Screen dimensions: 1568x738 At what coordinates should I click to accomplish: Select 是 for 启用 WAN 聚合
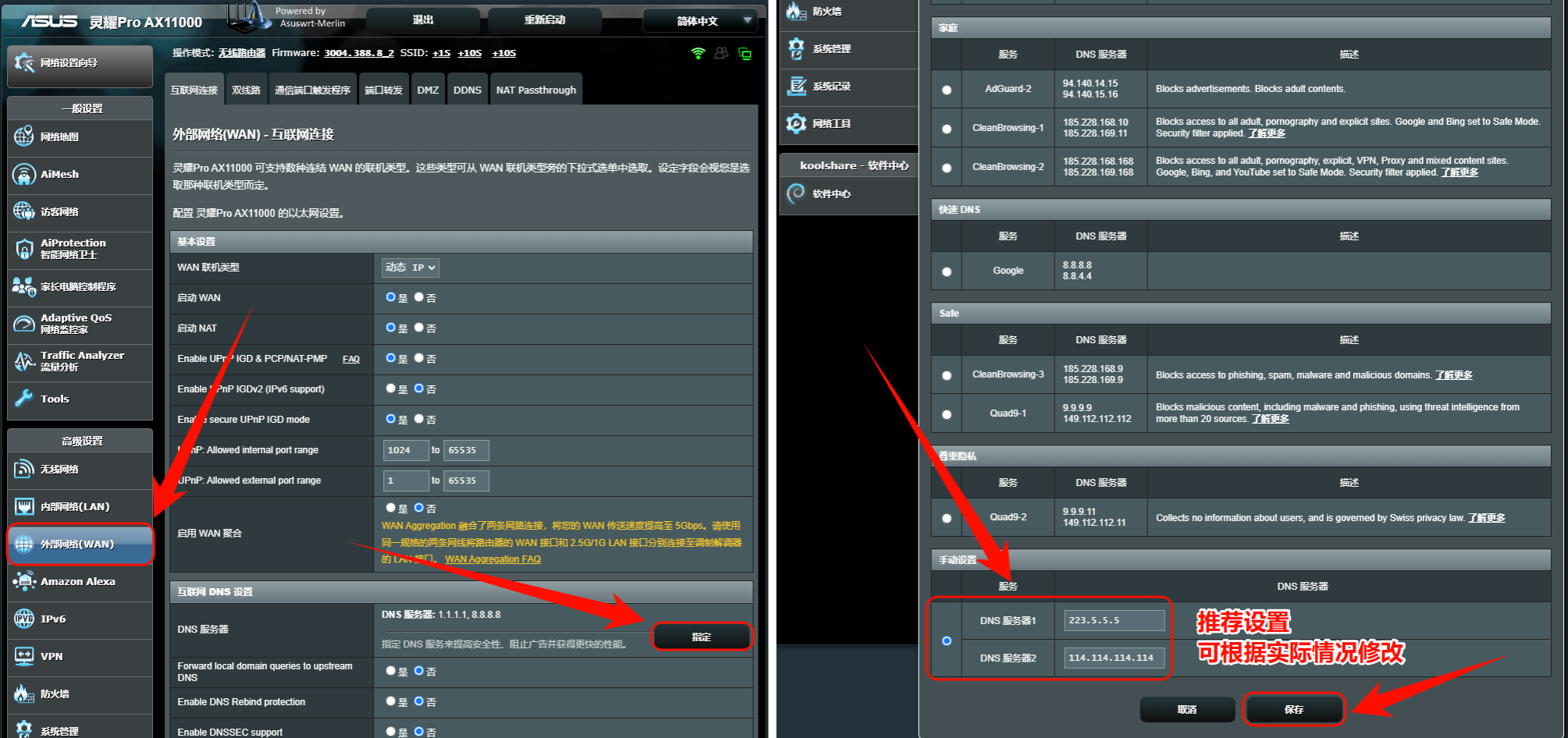pos(391,508)
